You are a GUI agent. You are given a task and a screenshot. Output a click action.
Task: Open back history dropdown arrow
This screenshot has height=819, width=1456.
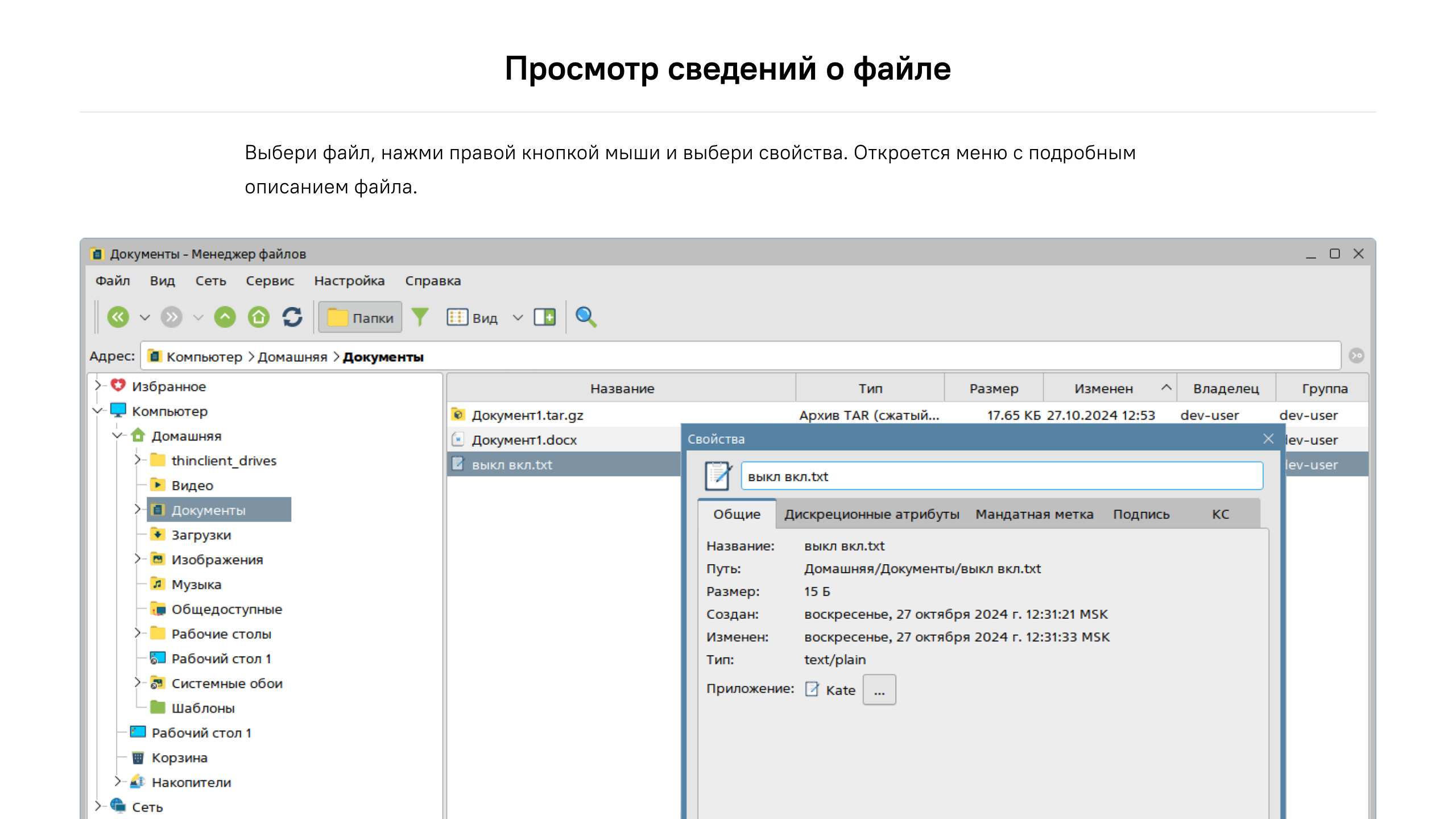(x=145, y=317)
